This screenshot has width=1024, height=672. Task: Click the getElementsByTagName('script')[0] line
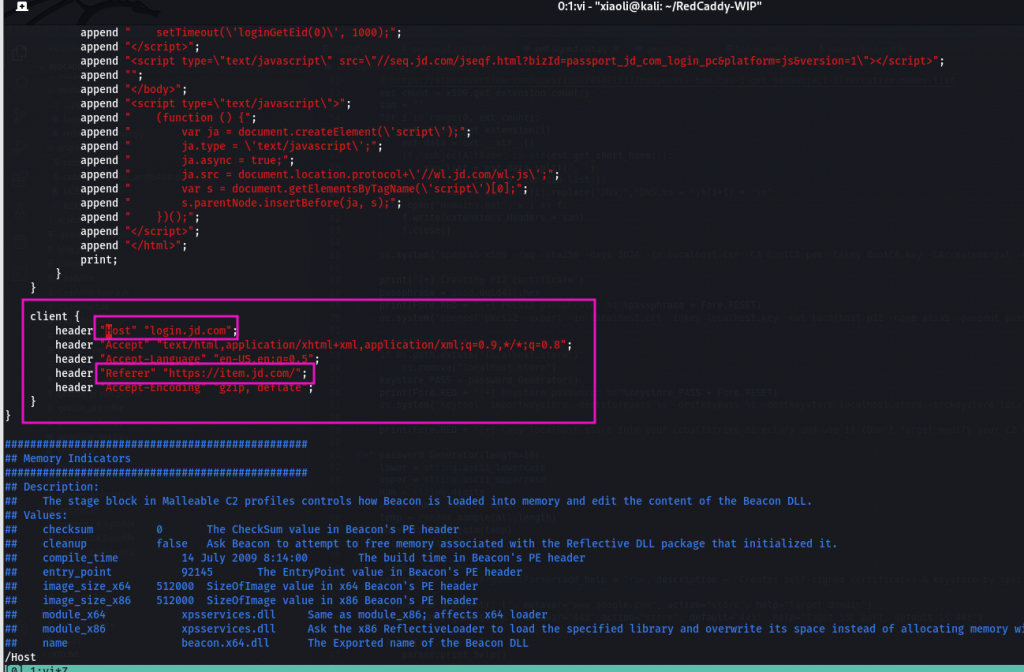click(304, 189)
